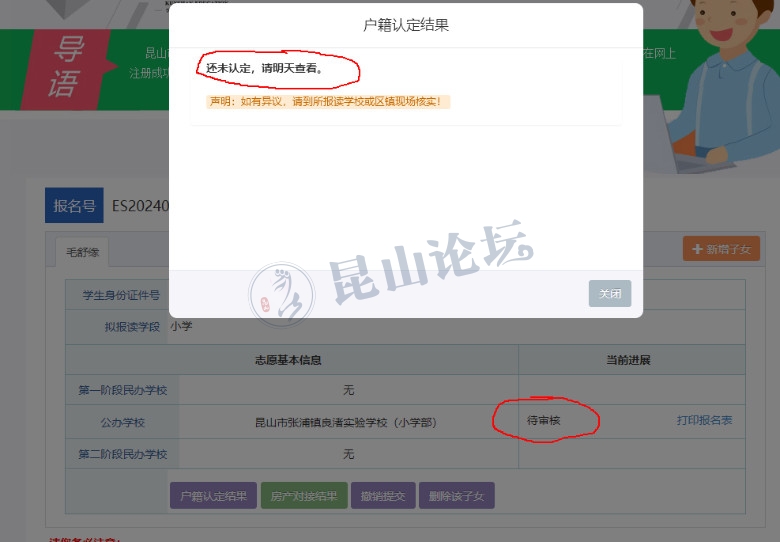Click the 户籍认定结果 button

213,496
